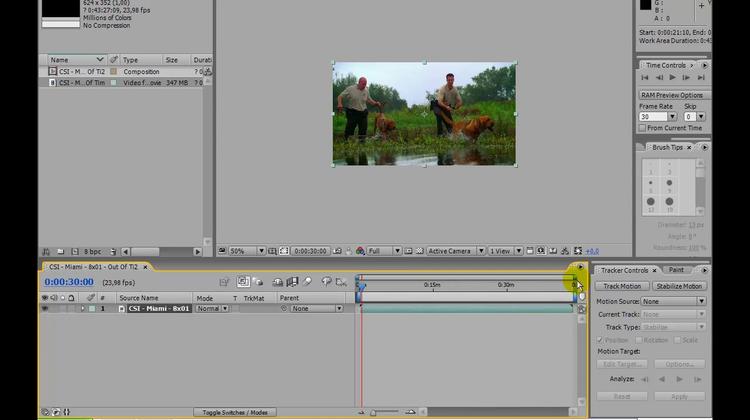Toggle transparency grid icon
This screenshot has height=420, width=750.
tap(419, 251)
